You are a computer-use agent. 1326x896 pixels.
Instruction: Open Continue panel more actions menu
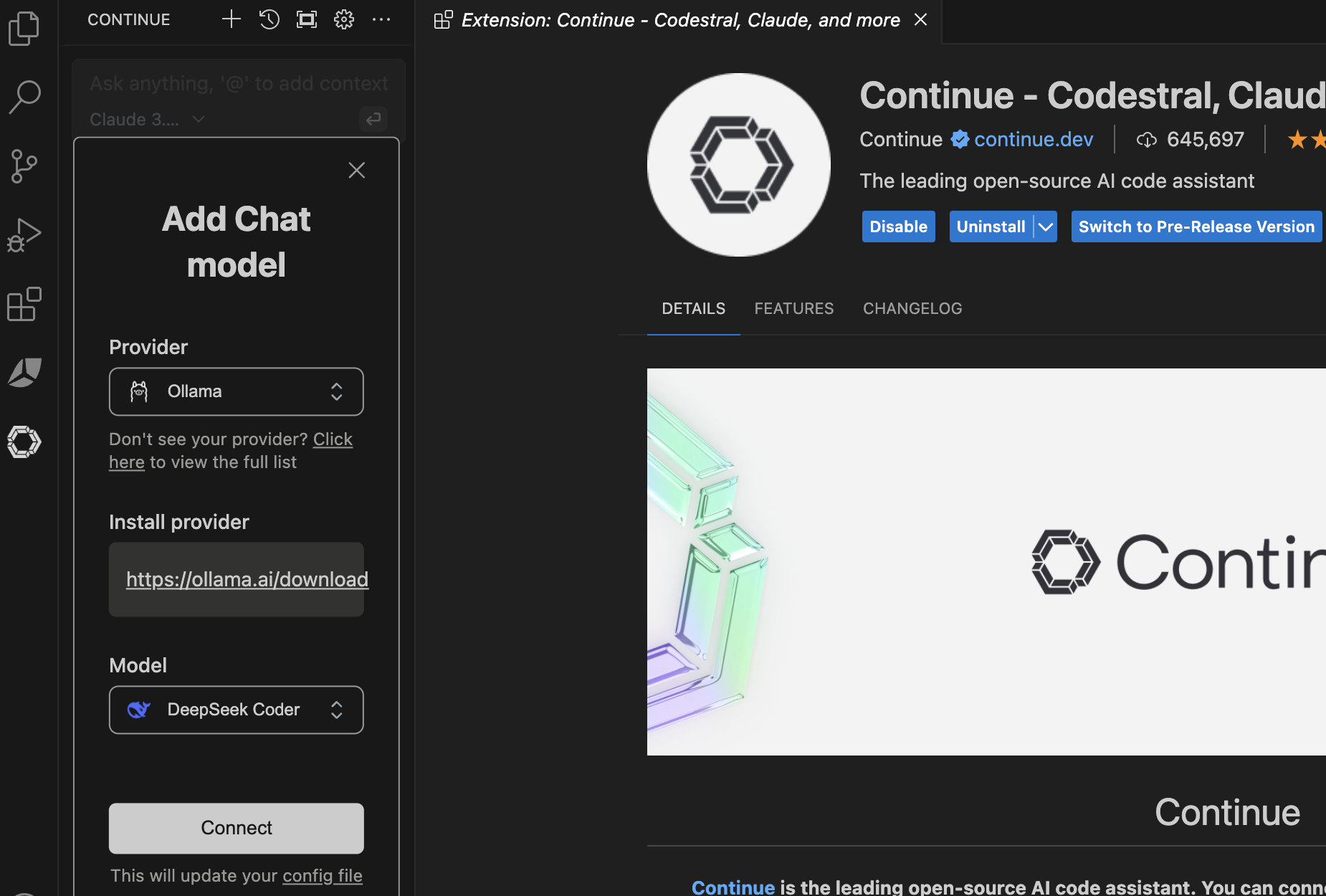(x=381, y=19)
